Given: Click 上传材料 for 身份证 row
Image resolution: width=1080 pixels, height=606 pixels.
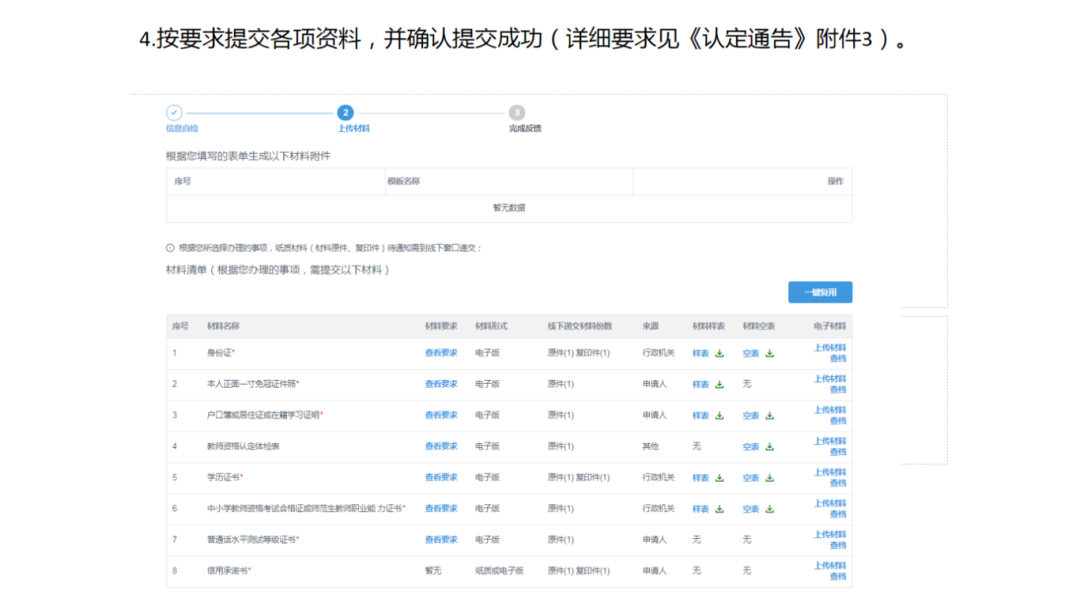Looking at the screenshot, I should pos(829,348).
